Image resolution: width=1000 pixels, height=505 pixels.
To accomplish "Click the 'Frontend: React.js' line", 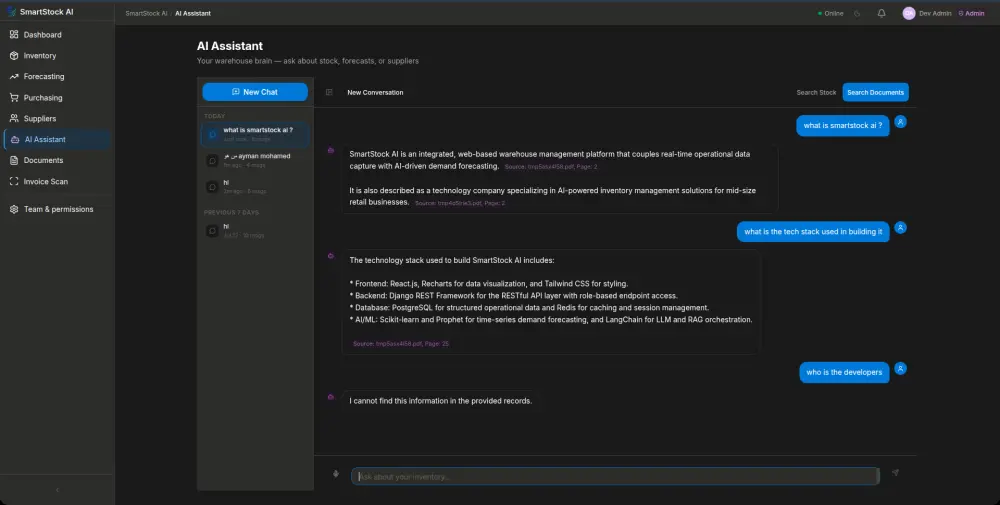I will 489,284.
